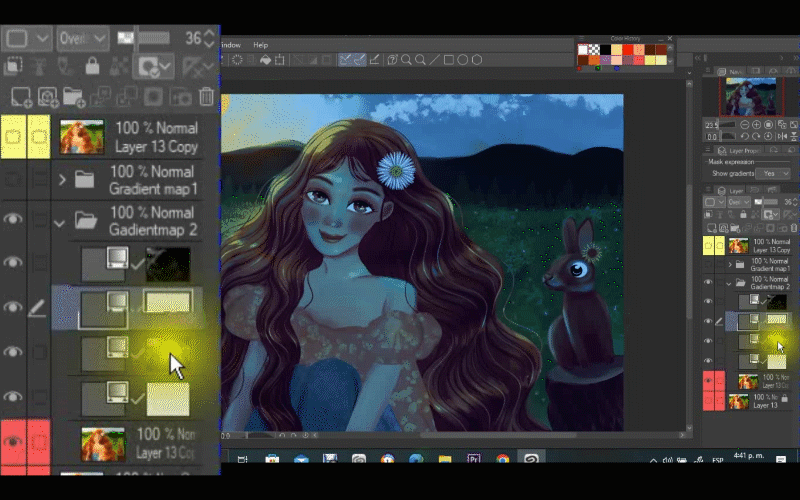This screenshot has width=800, height=500.
Task: Click the lock layer padlock icon
Action: click(92, 66)
